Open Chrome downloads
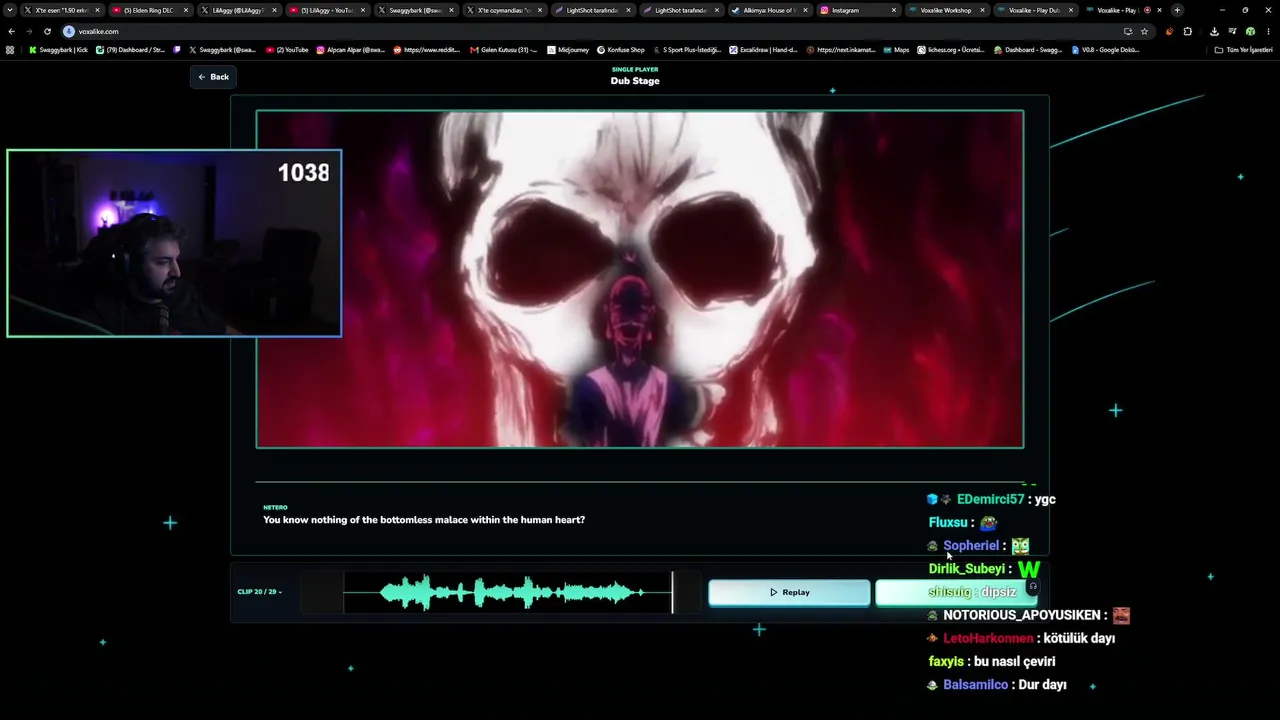The image size is (1280, 720). (x=1214, y=31)
